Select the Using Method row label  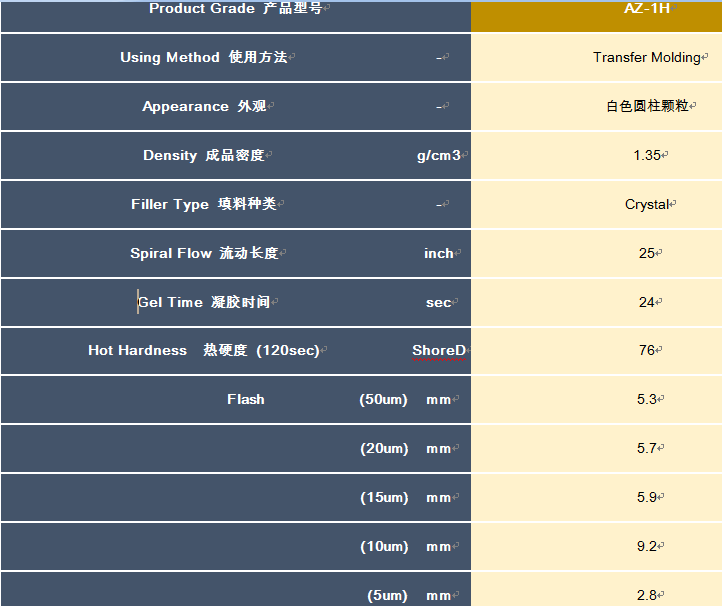click(x=204, y=58)
